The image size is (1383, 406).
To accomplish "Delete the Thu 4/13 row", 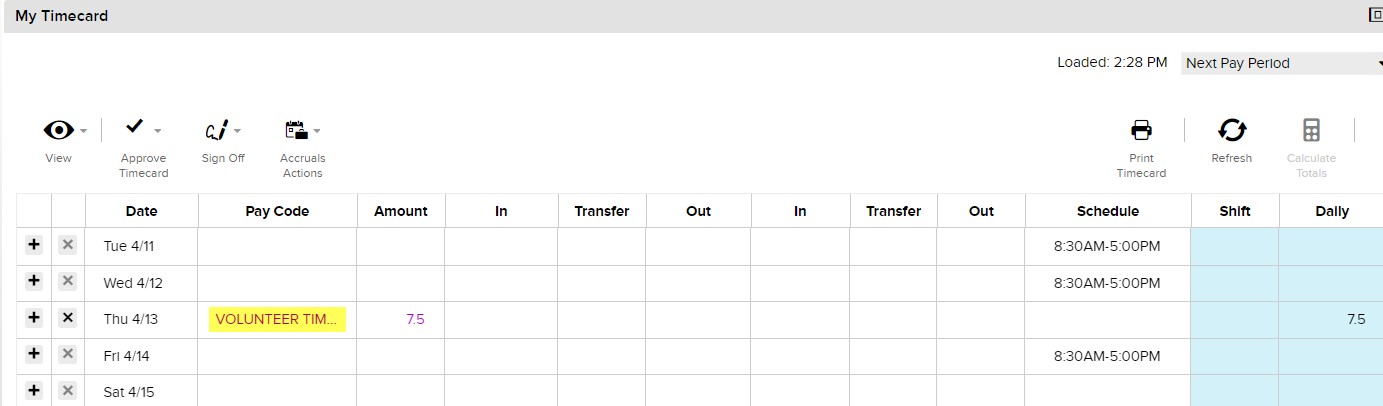I will click(x=67, y=318).
